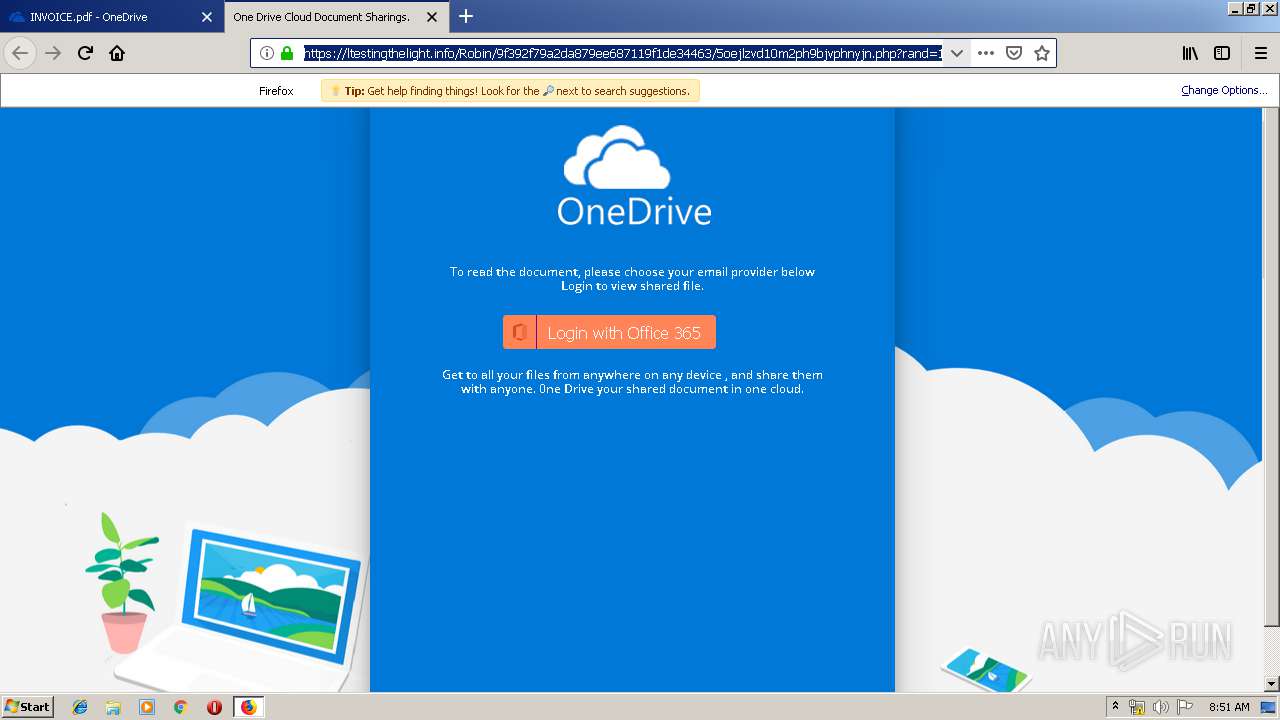Screen dimensions: 1280x720
Task: Open the volume speaker tray icon
Action: [1160, 707]
